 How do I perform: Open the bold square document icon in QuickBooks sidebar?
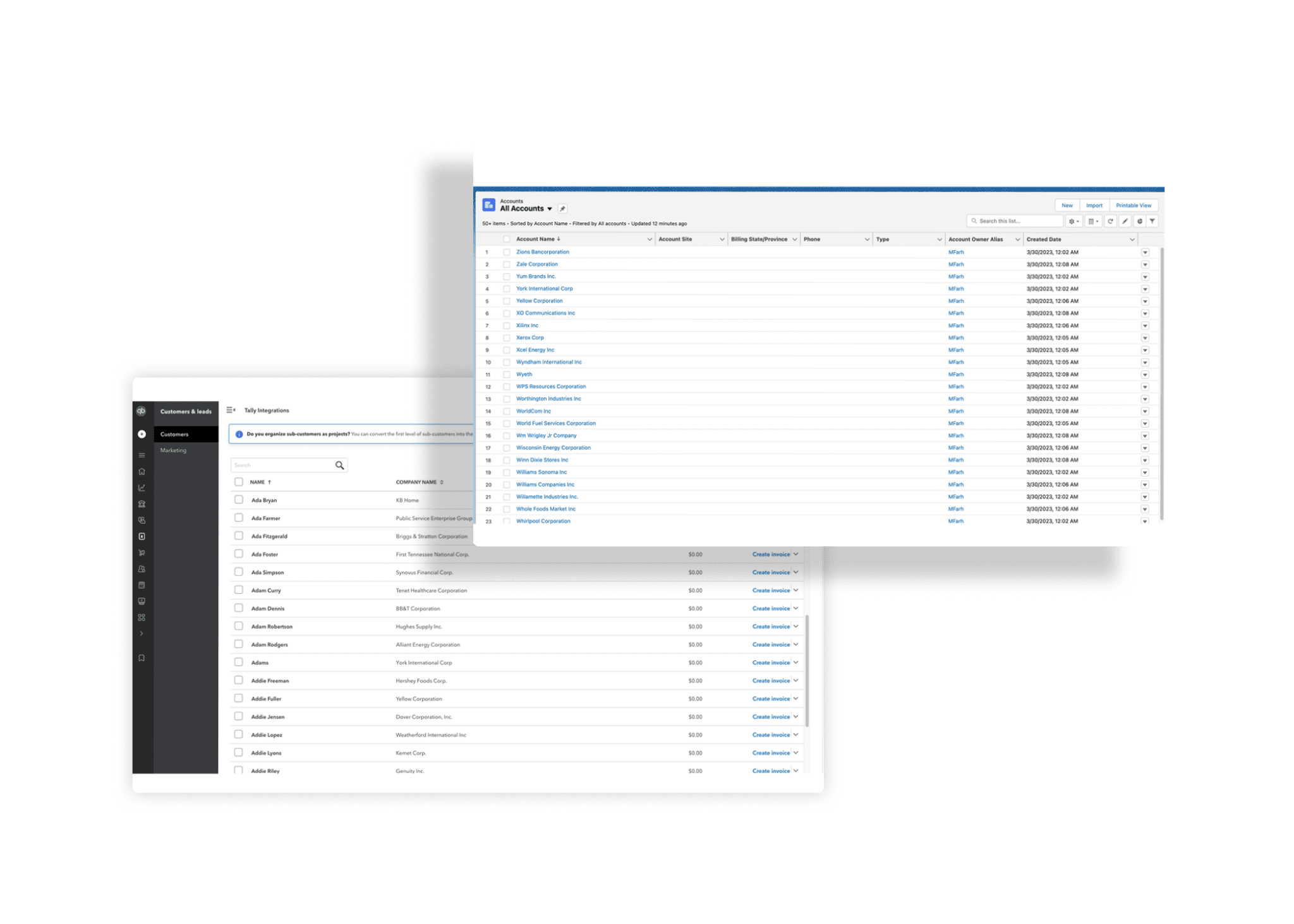[x=142, y=536]
